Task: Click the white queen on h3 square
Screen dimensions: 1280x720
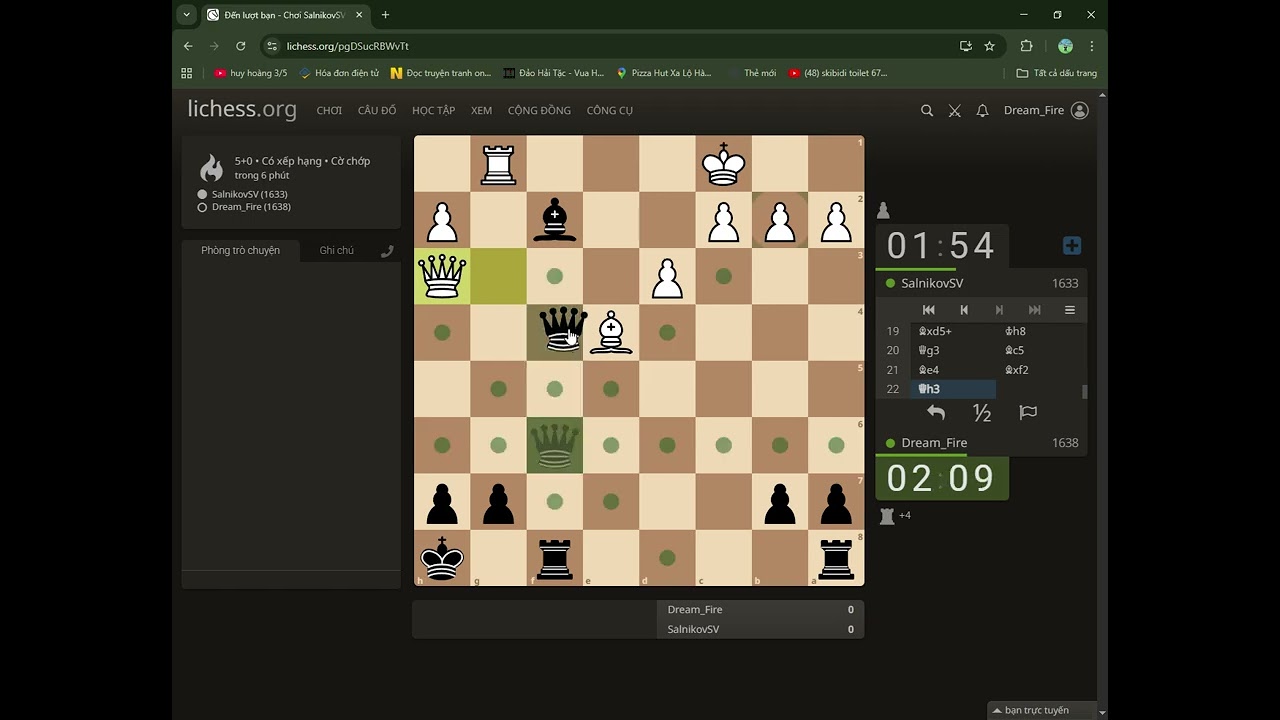Action: click(442, 276)
